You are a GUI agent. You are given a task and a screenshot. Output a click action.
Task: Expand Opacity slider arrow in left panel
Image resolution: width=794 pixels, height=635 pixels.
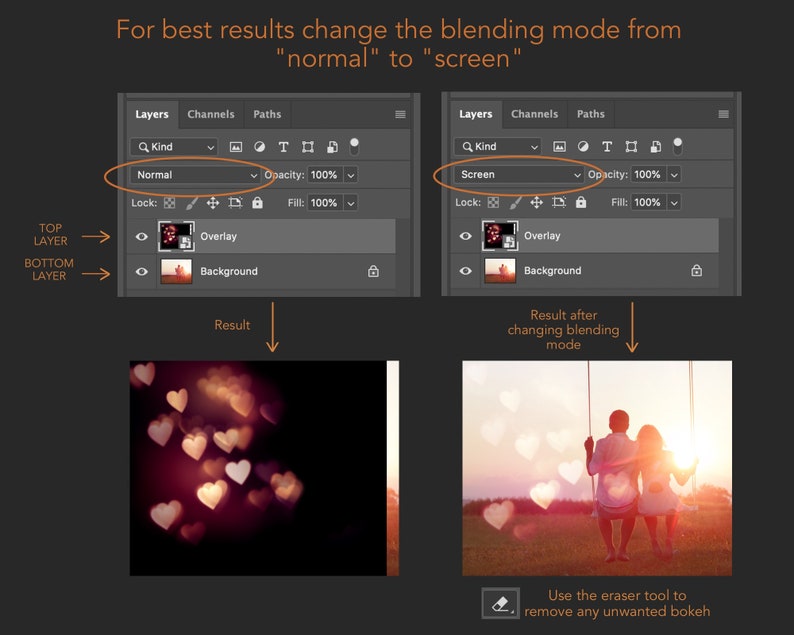click(351, 175)
